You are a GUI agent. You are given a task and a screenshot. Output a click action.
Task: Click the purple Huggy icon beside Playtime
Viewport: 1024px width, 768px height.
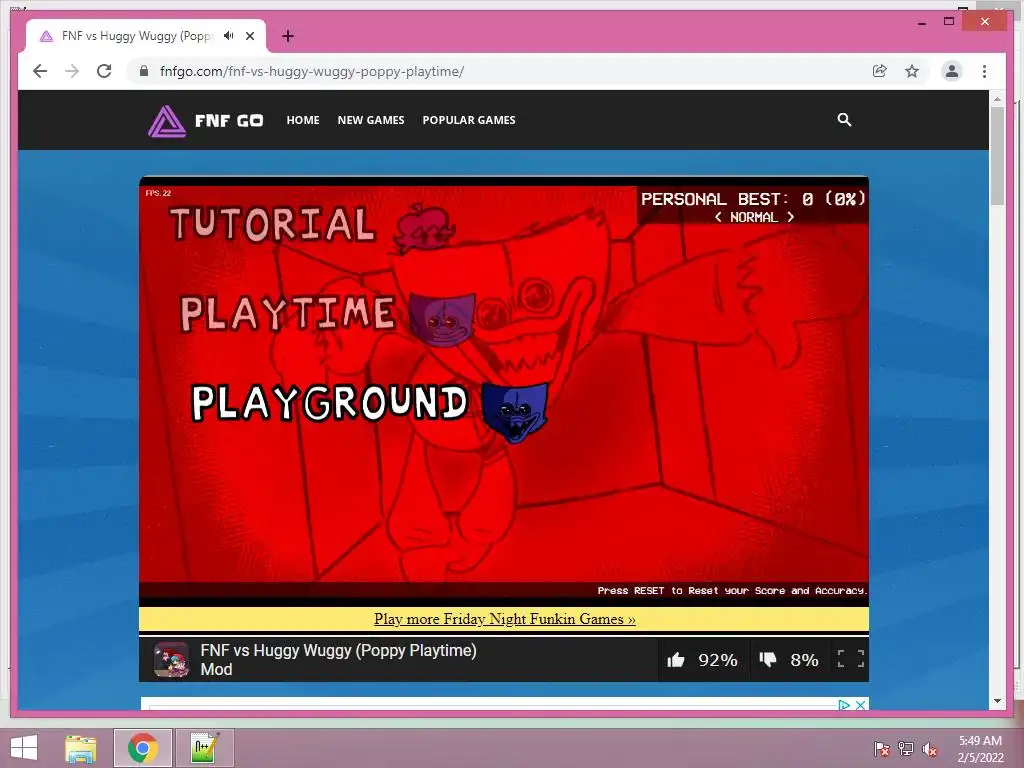[x=442, y=319]
